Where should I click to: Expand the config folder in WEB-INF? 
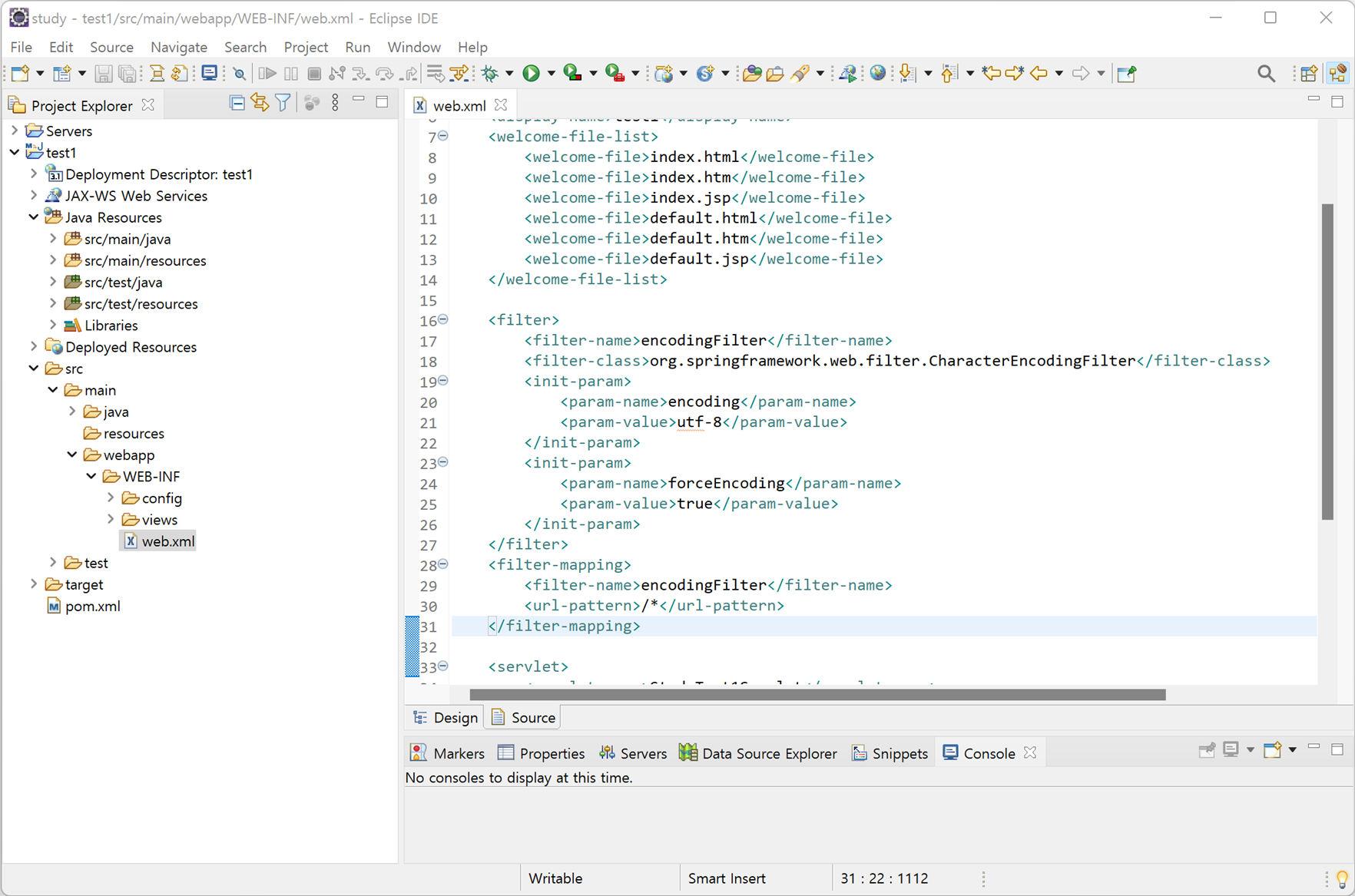(111, 498)
